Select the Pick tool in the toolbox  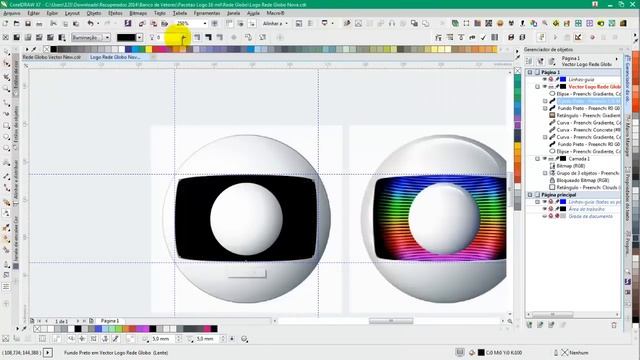pyautogui.click(x=7, y=53)
